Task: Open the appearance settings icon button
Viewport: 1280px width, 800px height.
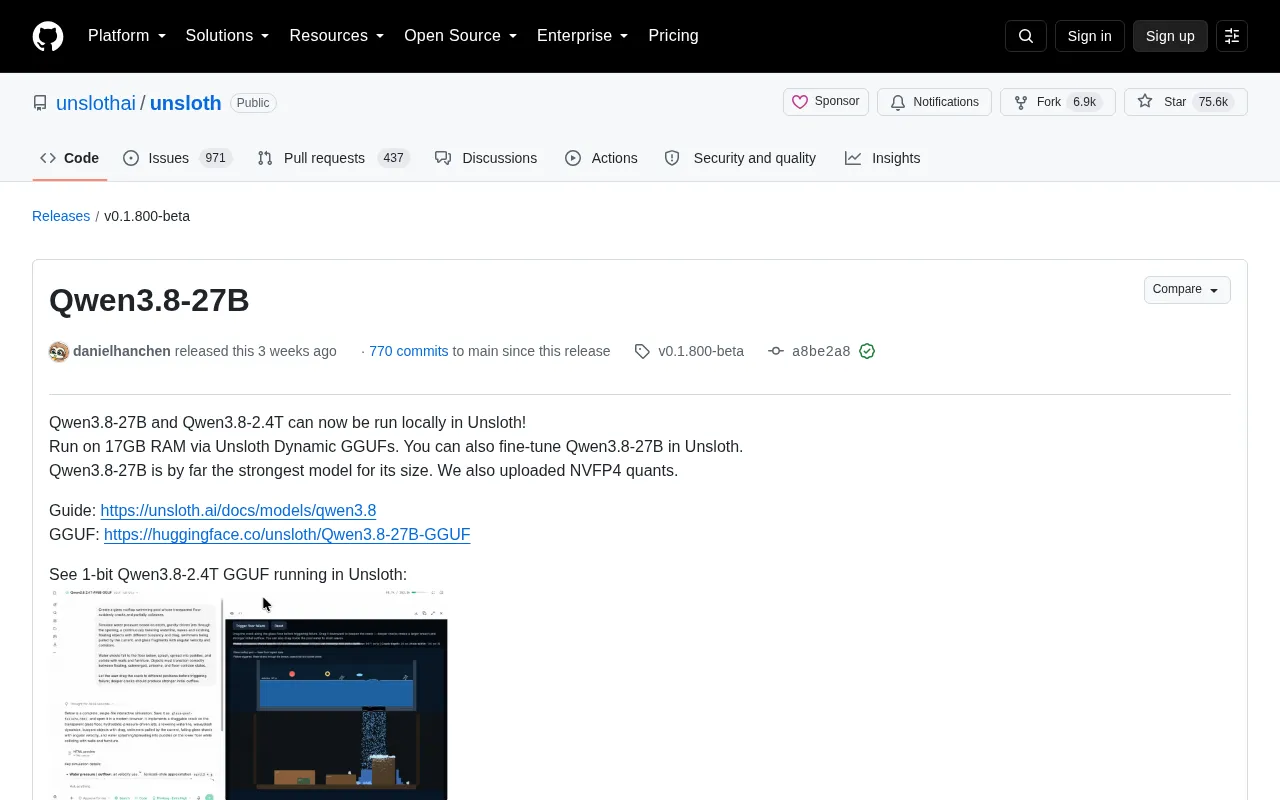Action: click(x=1232, y=36)
